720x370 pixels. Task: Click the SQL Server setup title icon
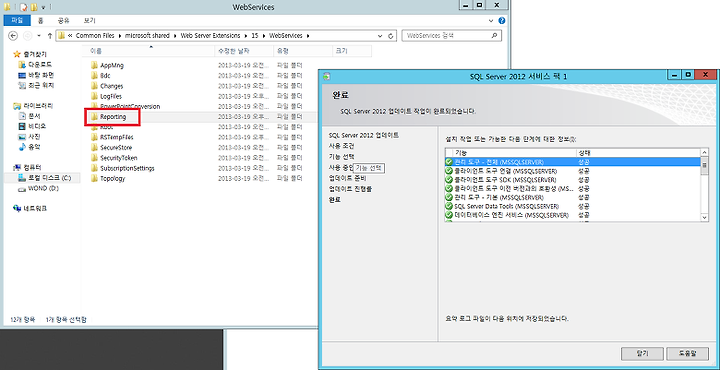(x=327, y=77)
